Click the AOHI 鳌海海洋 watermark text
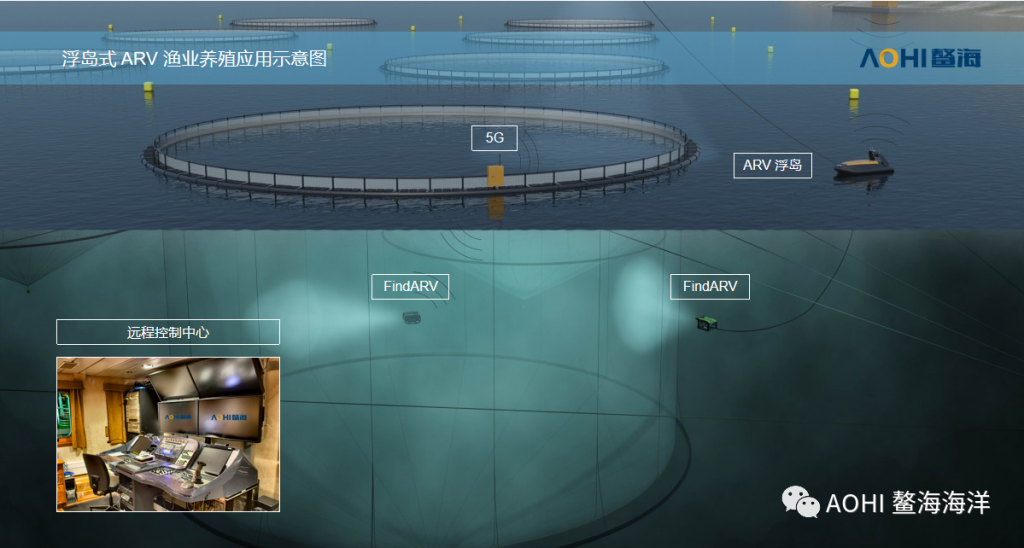 point(907,503)
